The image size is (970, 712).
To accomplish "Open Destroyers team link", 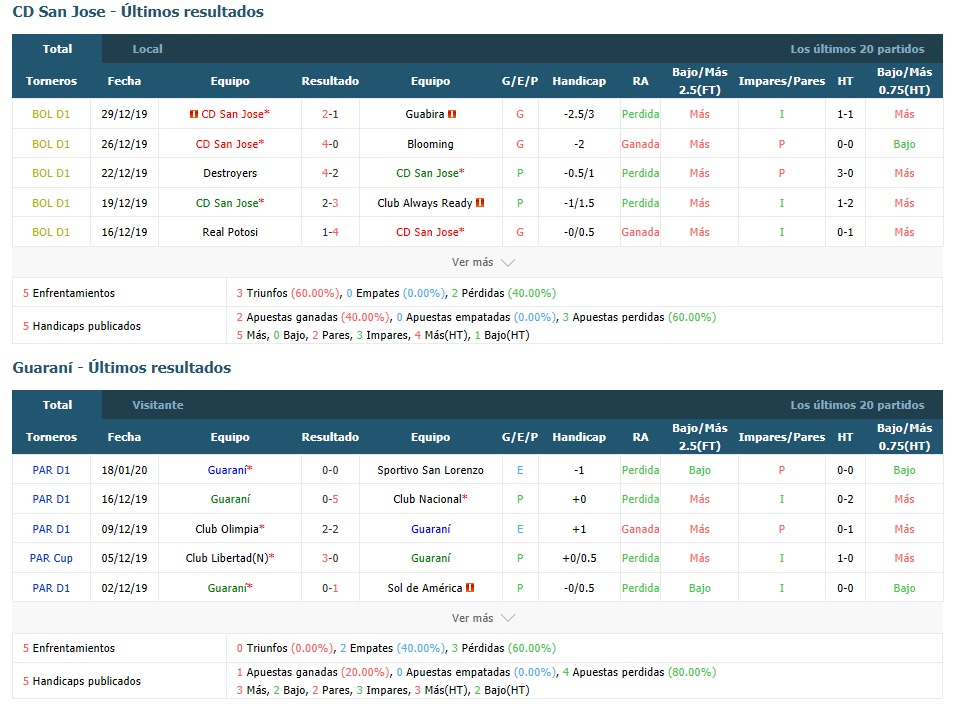I will click(x=230, y=173).
